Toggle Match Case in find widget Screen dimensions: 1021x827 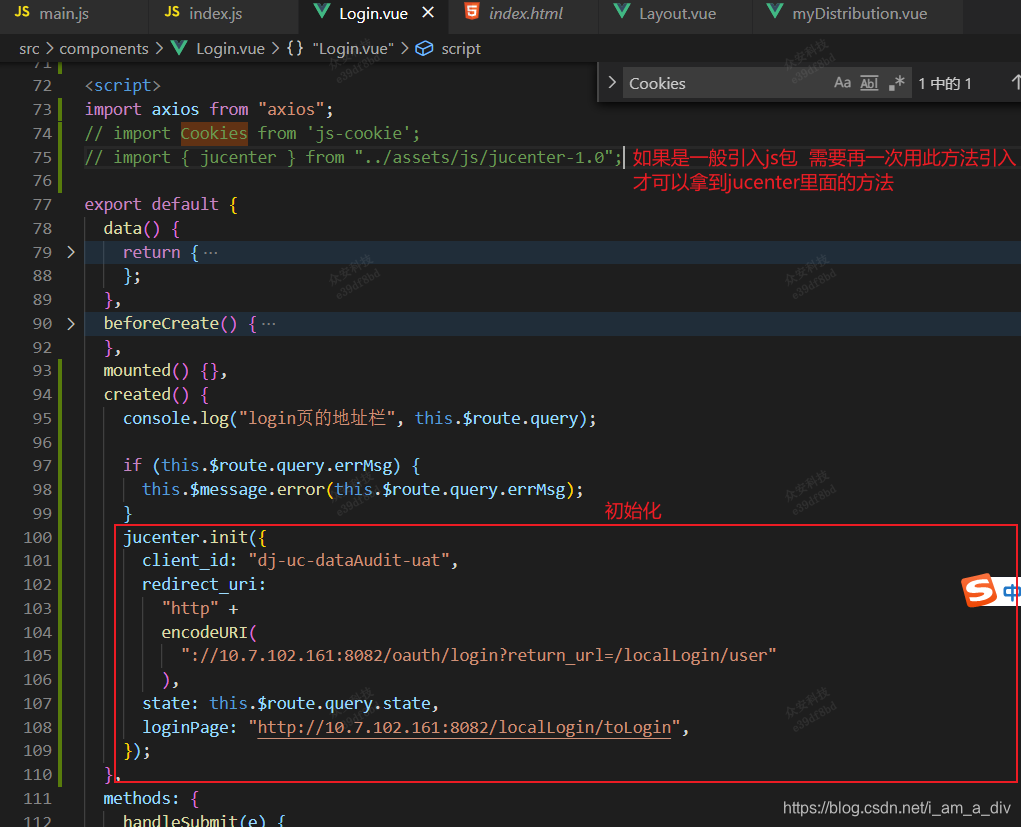point(842,83)
